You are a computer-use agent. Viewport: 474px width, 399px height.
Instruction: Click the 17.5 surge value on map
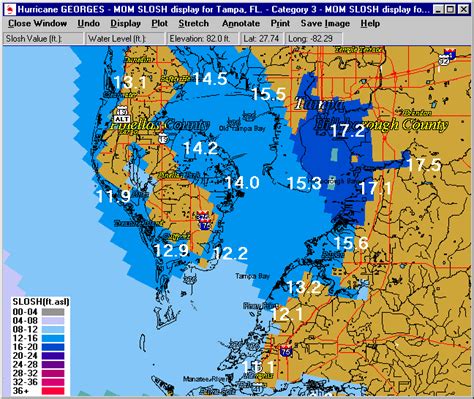click(x=424, y=165)
